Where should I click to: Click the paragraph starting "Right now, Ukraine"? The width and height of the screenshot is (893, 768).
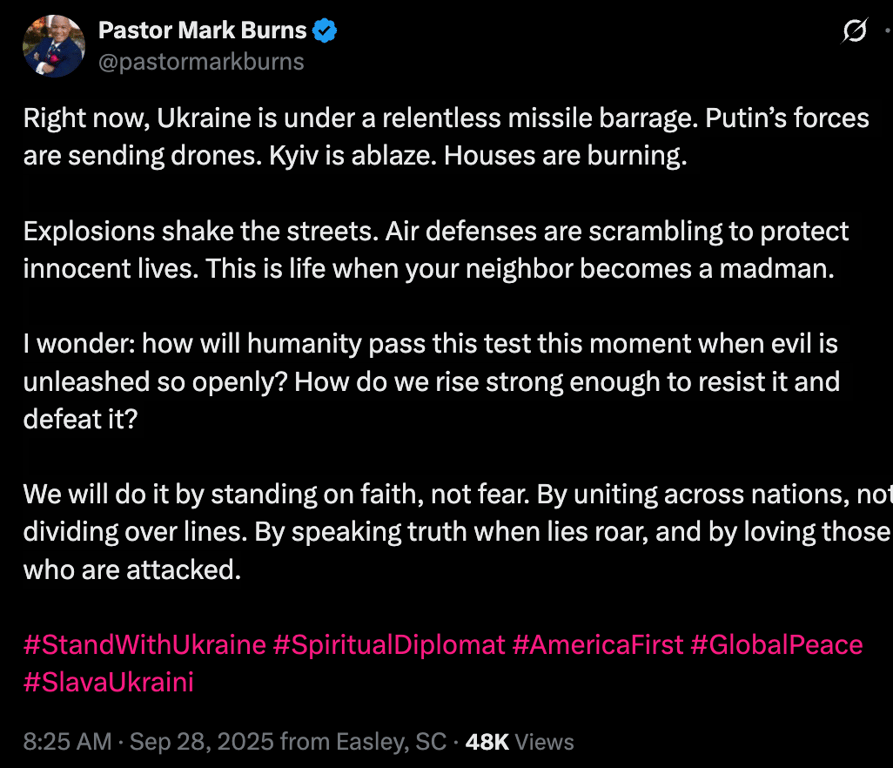click(x=446, y=137)
